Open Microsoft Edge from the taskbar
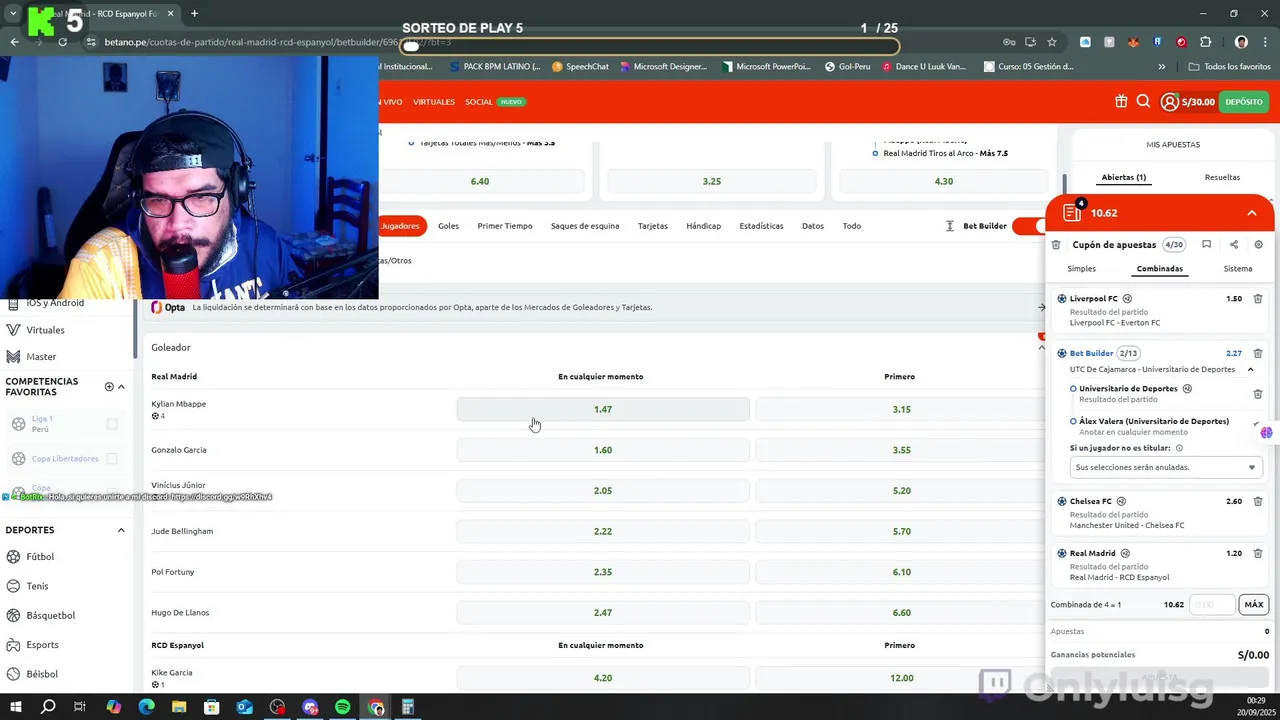1280x720 pixels. click(x=146, y=707)
